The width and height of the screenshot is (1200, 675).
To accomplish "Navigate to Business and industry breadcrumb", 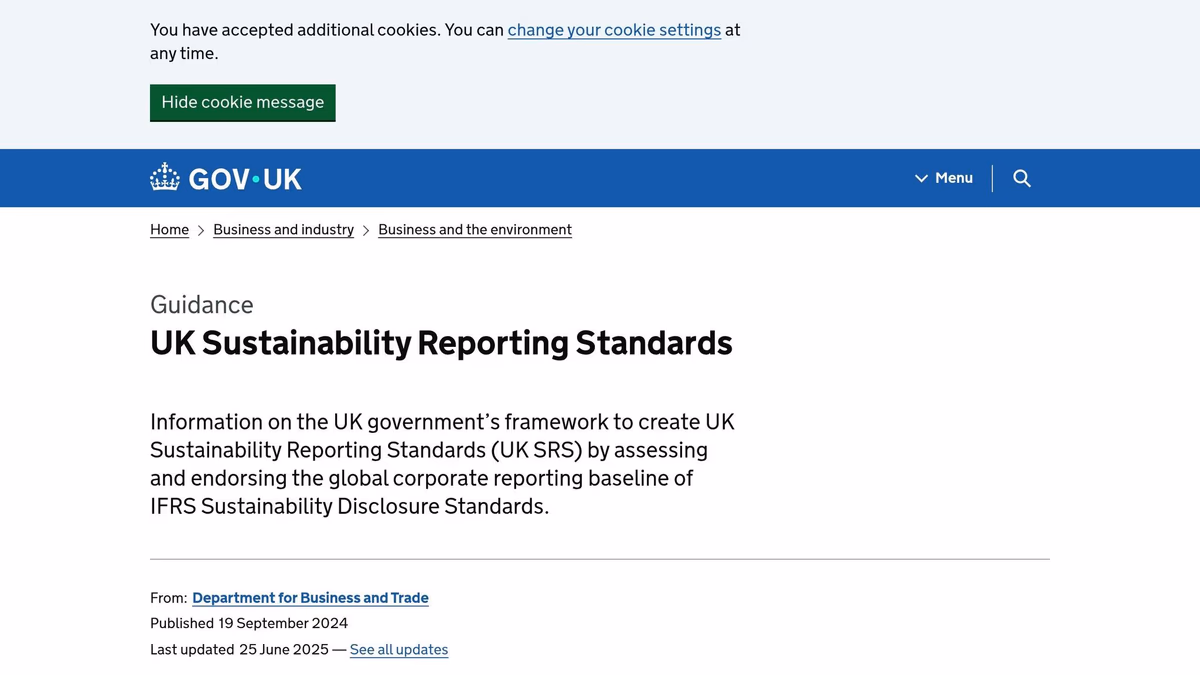I will (283, 230).
